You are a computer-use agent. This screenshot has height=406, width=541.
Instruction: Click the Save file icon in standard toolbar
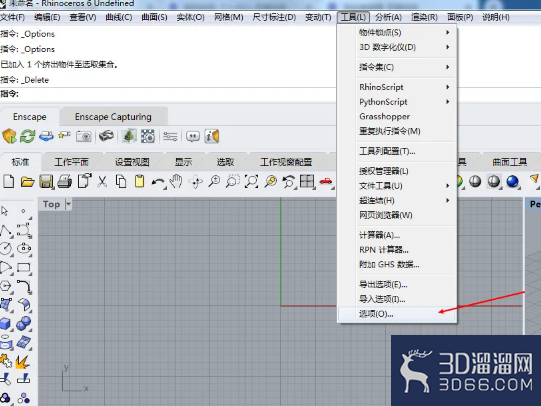pyautogui.click(x=46, y=181)
